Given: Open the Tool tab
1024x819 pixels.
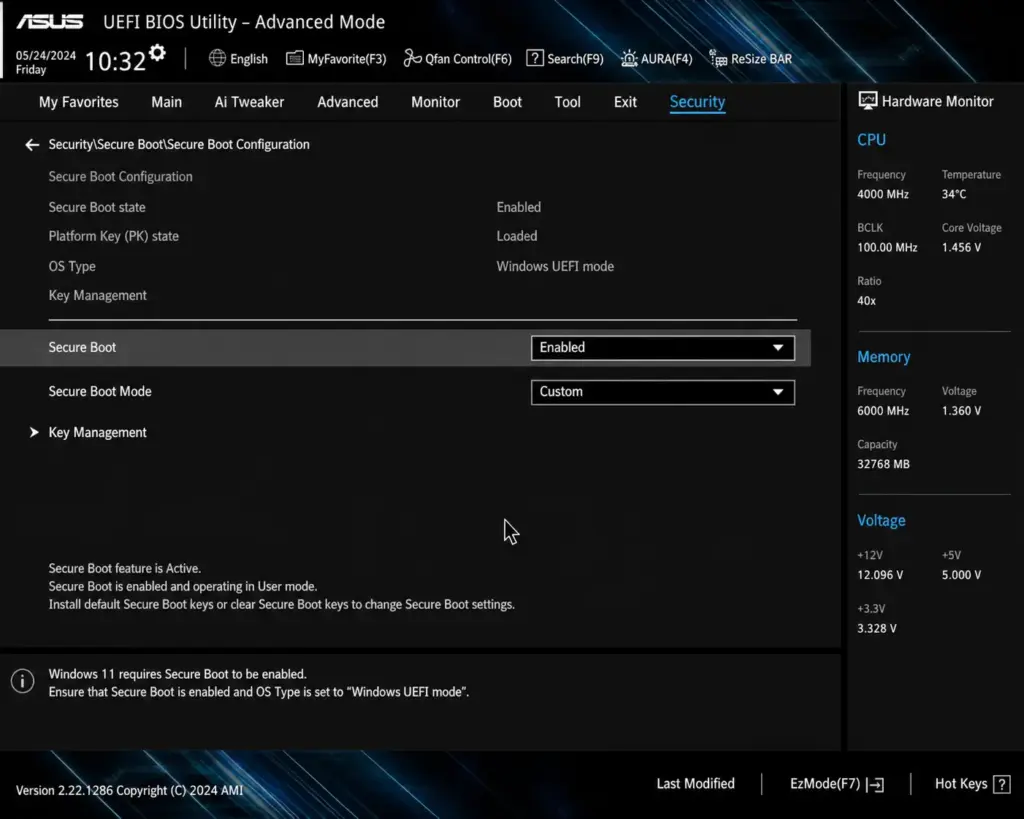Looking at the screenshot, I should 568,102.
